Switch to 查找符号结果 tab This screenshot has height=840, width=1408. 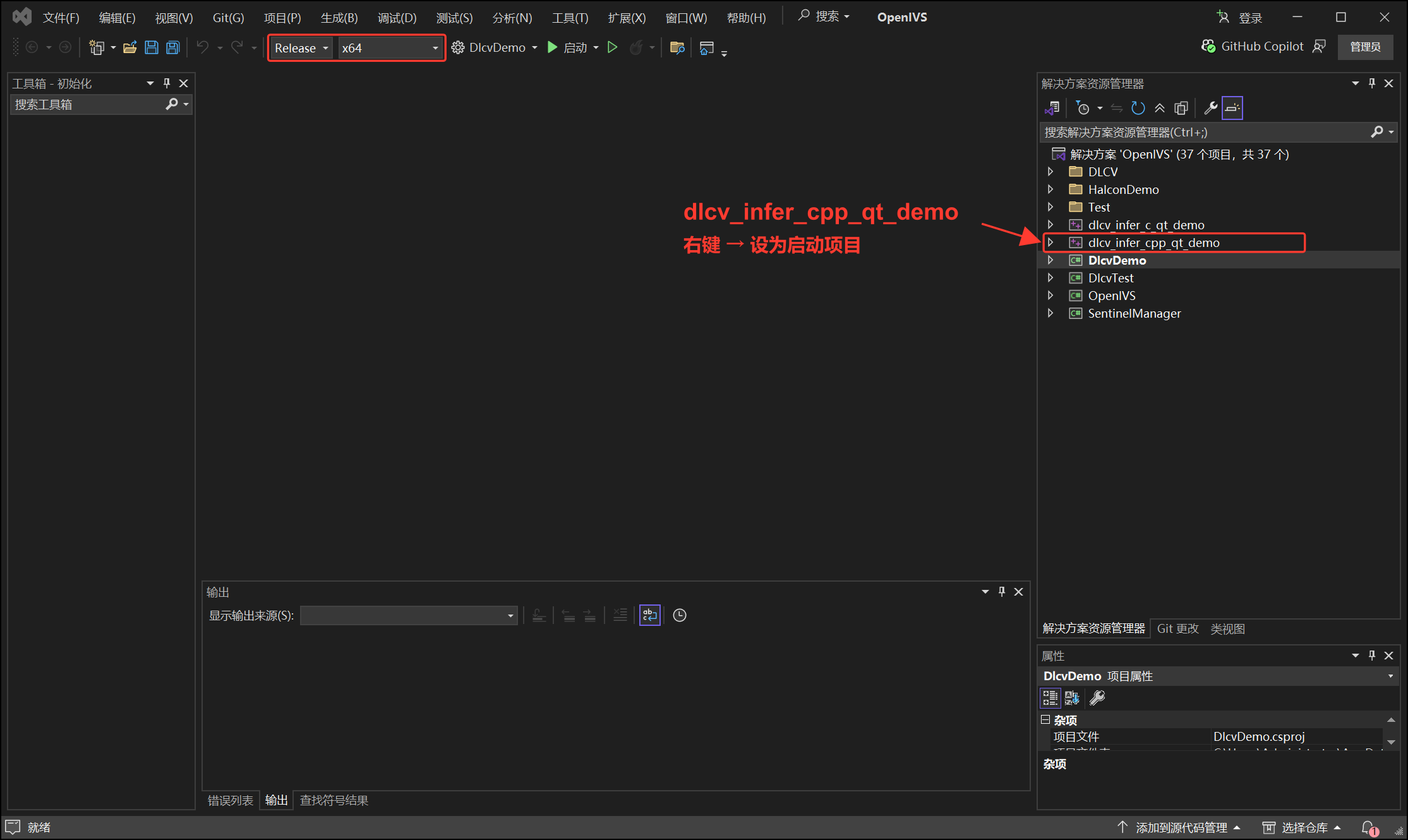pos(334,800)
